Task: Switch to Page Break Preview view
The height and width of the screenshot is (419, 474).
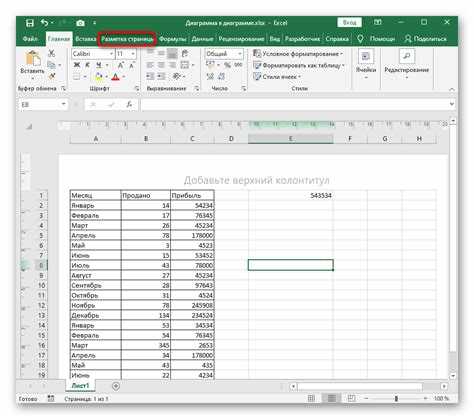Action: 351,398
